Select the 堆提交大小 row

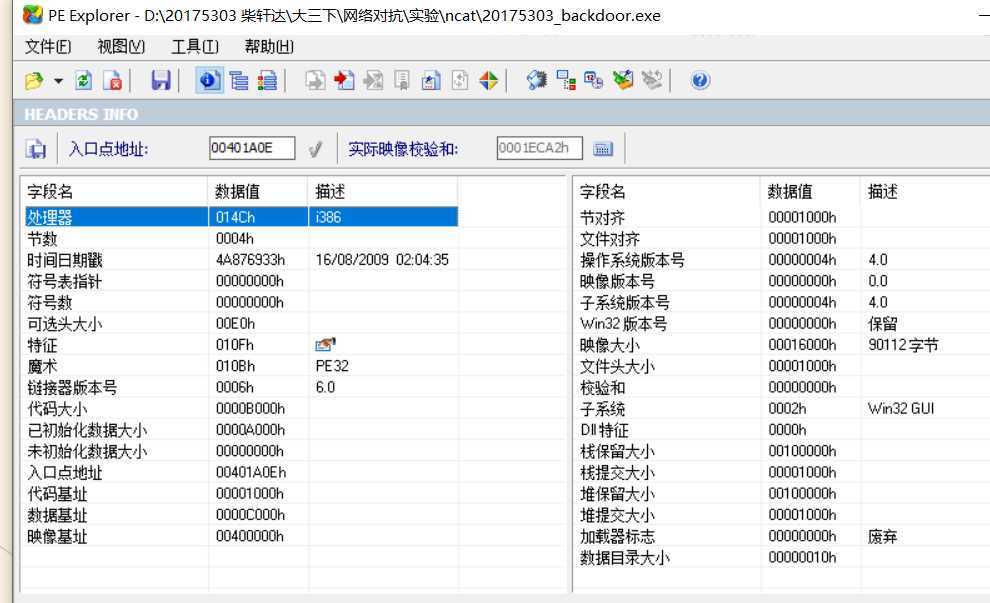[x=783, y=515]
